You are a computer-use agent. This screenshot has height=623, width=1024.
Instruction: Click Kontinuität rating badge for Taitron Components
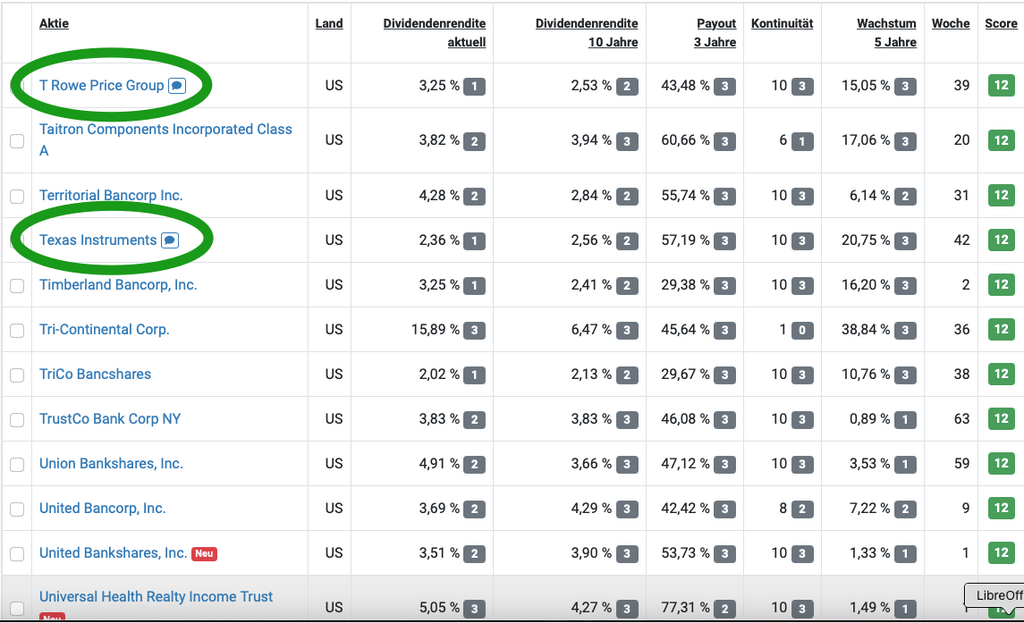801,141
